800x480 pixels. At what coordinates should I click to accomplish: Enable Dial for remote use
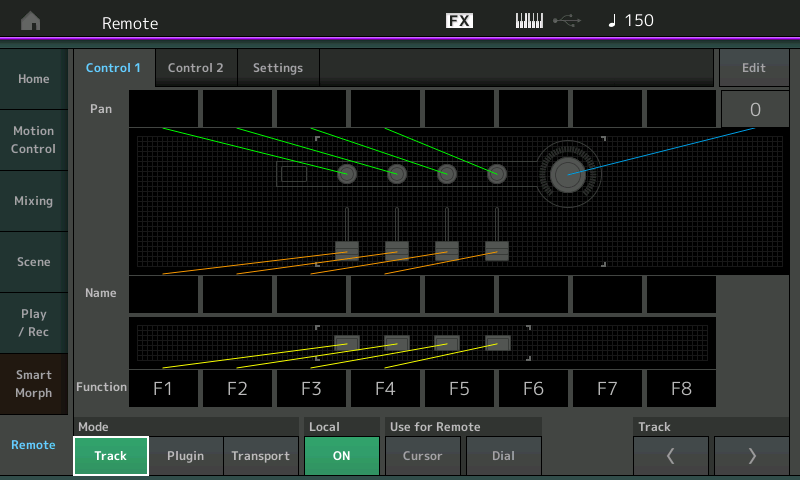504,456
